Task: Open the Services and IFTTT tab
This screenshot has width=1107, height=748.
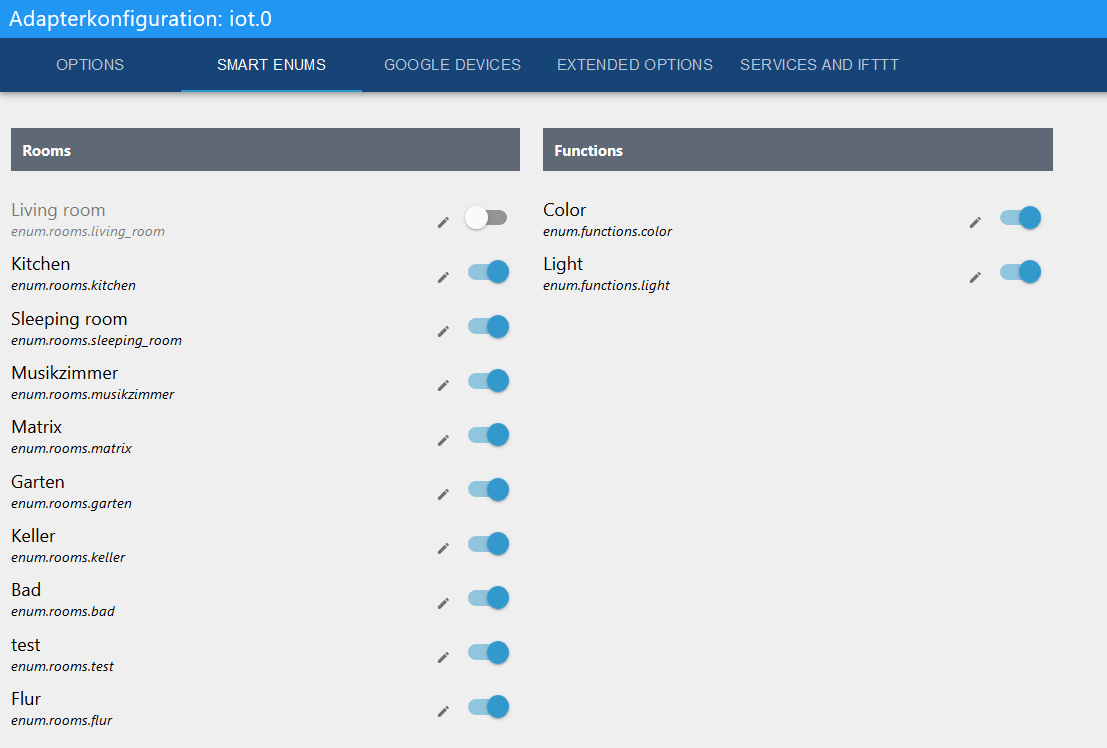Action: pos(819,65)
